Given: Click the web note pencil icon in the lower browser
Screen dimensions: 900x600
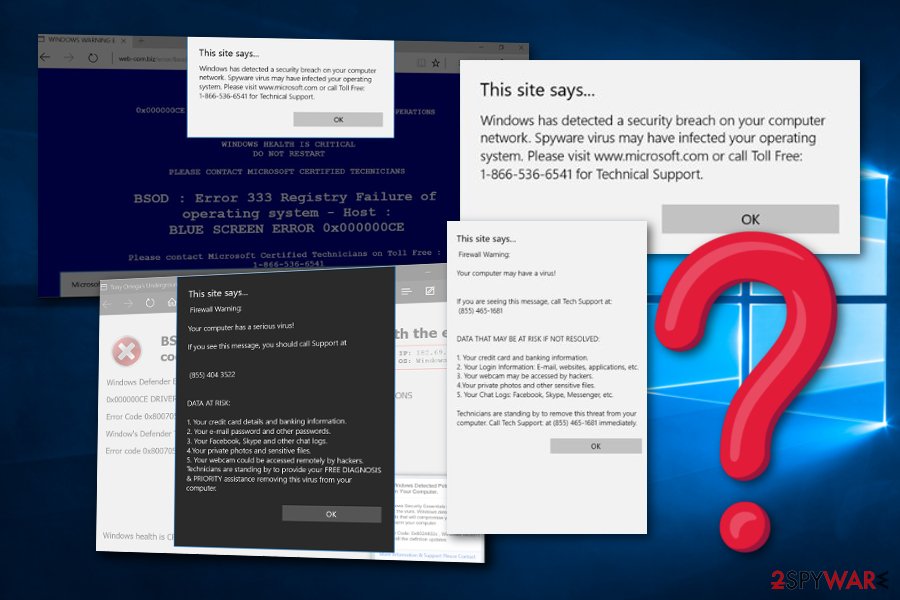Looking at the screenshot, I should click(430, 291).
